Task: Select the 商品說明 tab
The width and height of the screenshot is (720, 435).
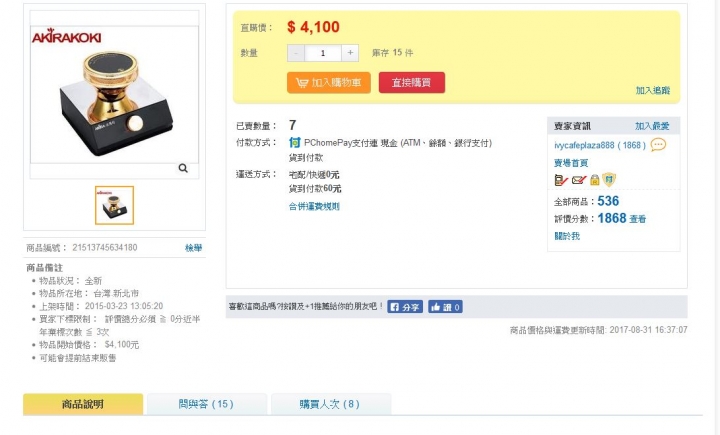Action: 83,404
